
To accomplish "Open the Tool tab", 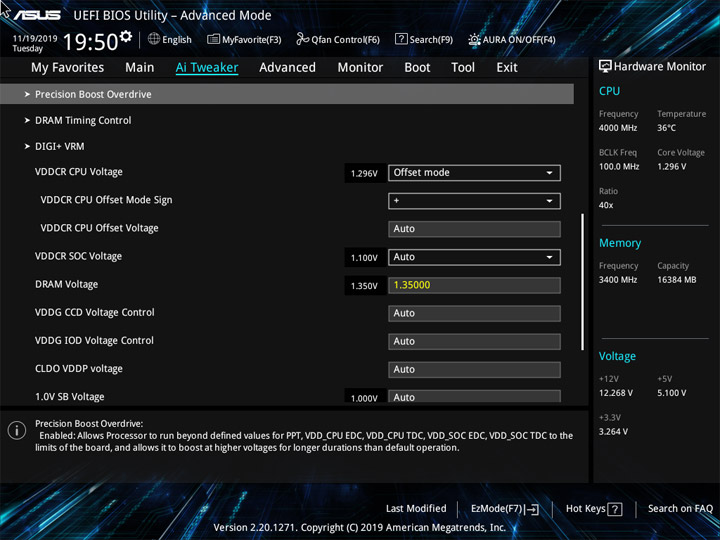I will pyautogui.click(x=463, y=68).
